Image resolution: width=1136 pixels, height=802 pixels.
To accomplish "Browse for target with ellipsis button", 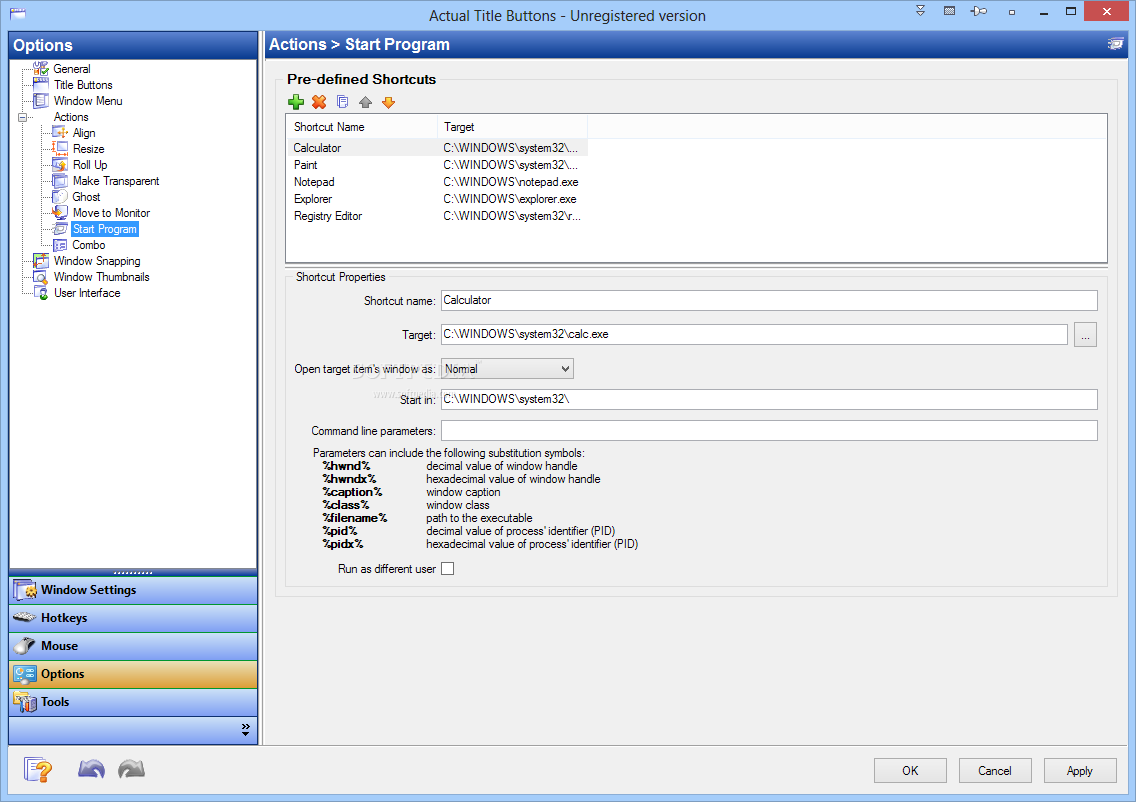I will tap(1085, 335).
